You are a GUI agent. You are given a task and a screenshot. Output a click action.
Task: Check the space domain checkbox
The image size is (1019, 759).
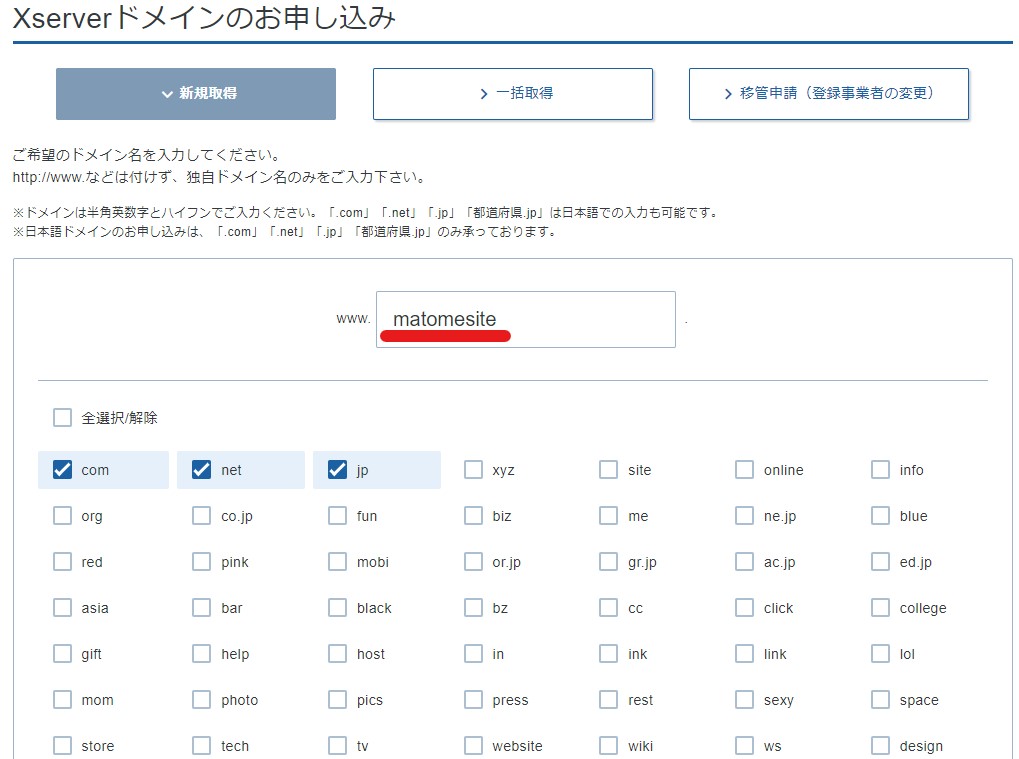click(880, 700)
